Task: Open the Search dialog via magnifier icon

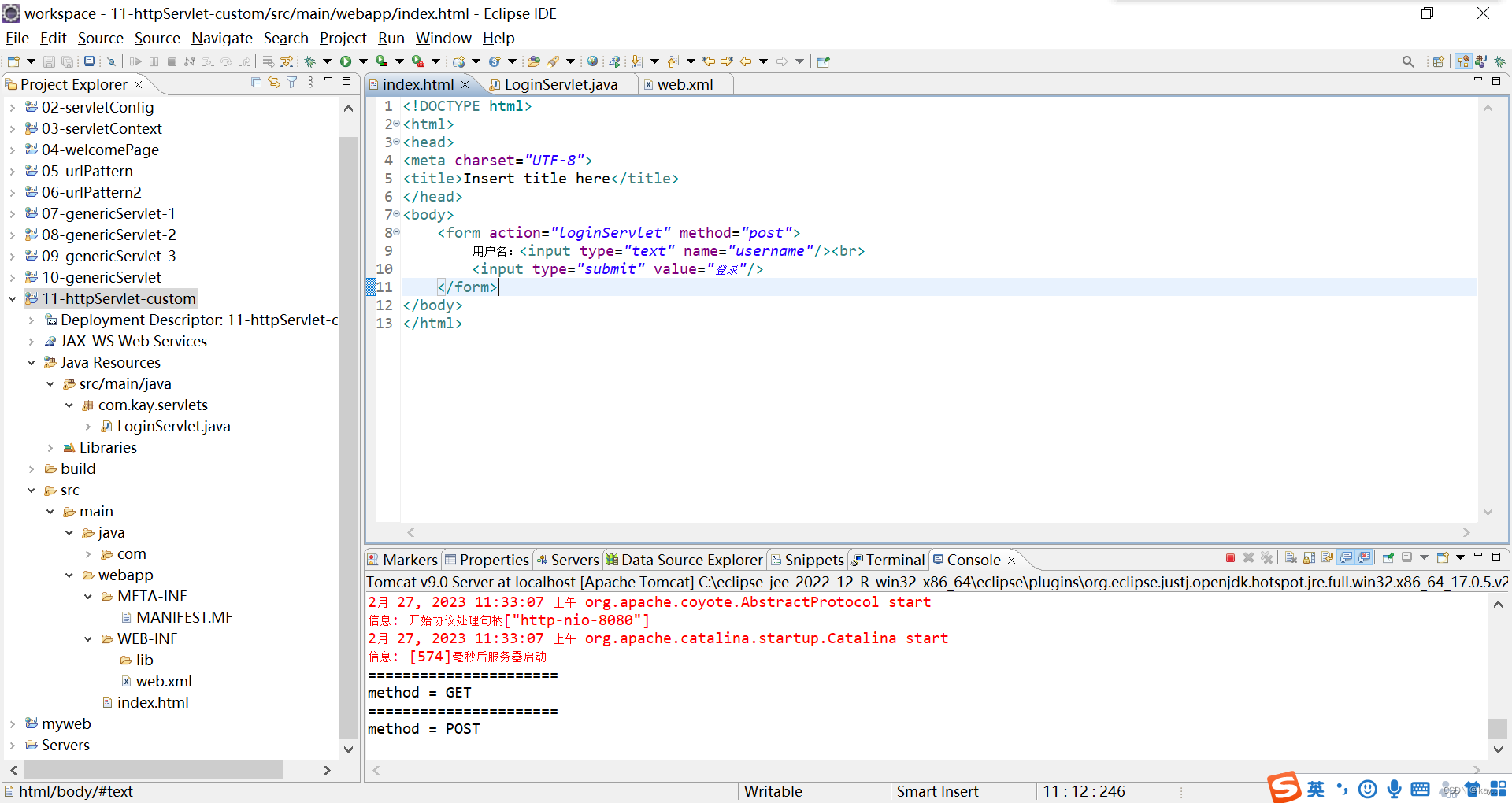Action: (x=1408, y=61)
